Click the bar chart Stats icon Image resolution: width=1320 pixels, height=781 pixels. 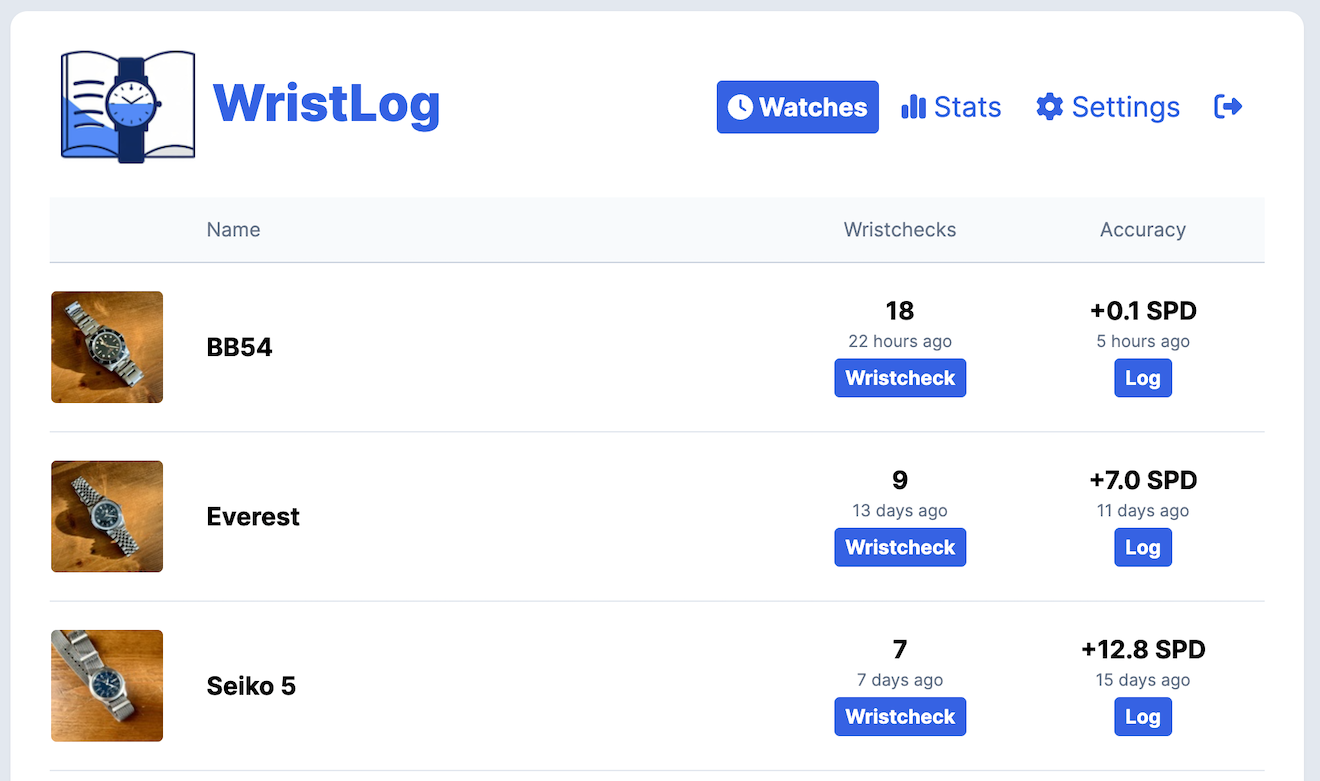pos(913,107)
